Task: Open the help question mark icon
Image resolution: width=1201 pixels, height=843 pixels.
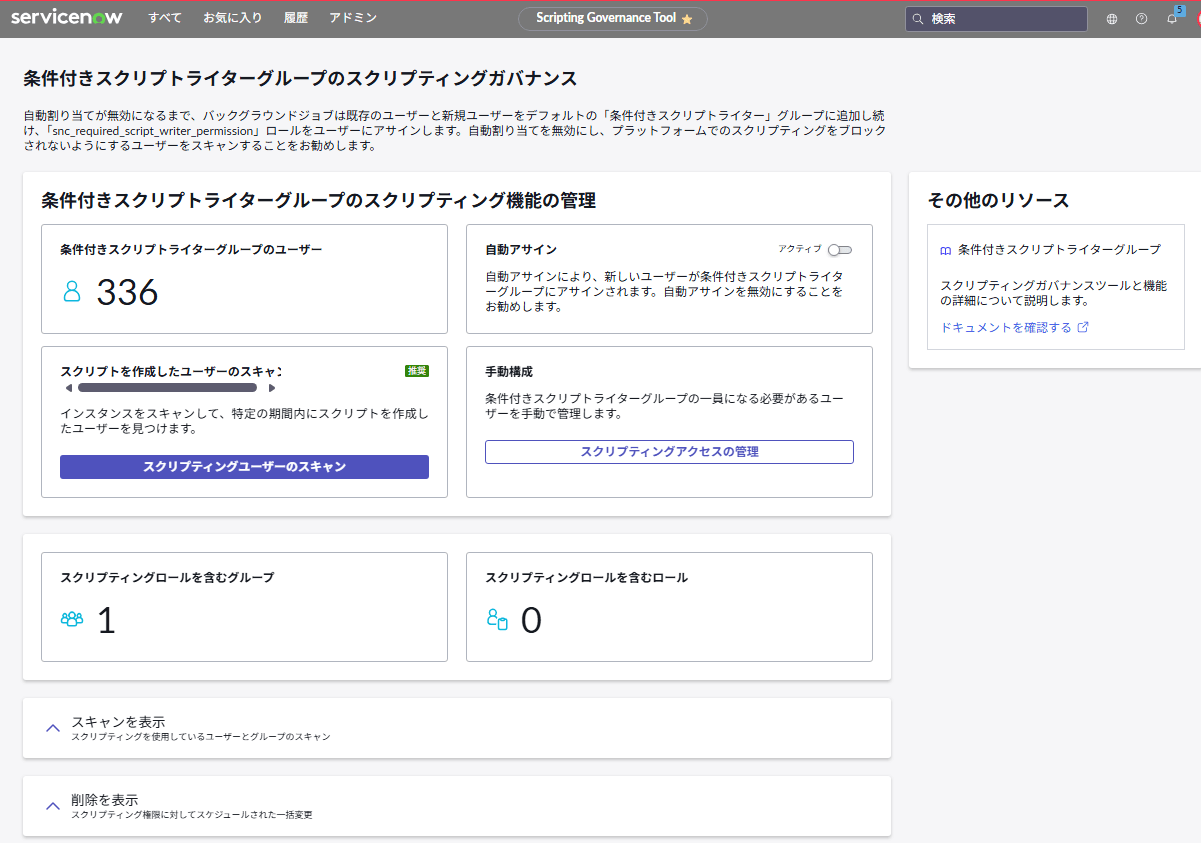Action: pyautogui.click(x=1141, y=19)
